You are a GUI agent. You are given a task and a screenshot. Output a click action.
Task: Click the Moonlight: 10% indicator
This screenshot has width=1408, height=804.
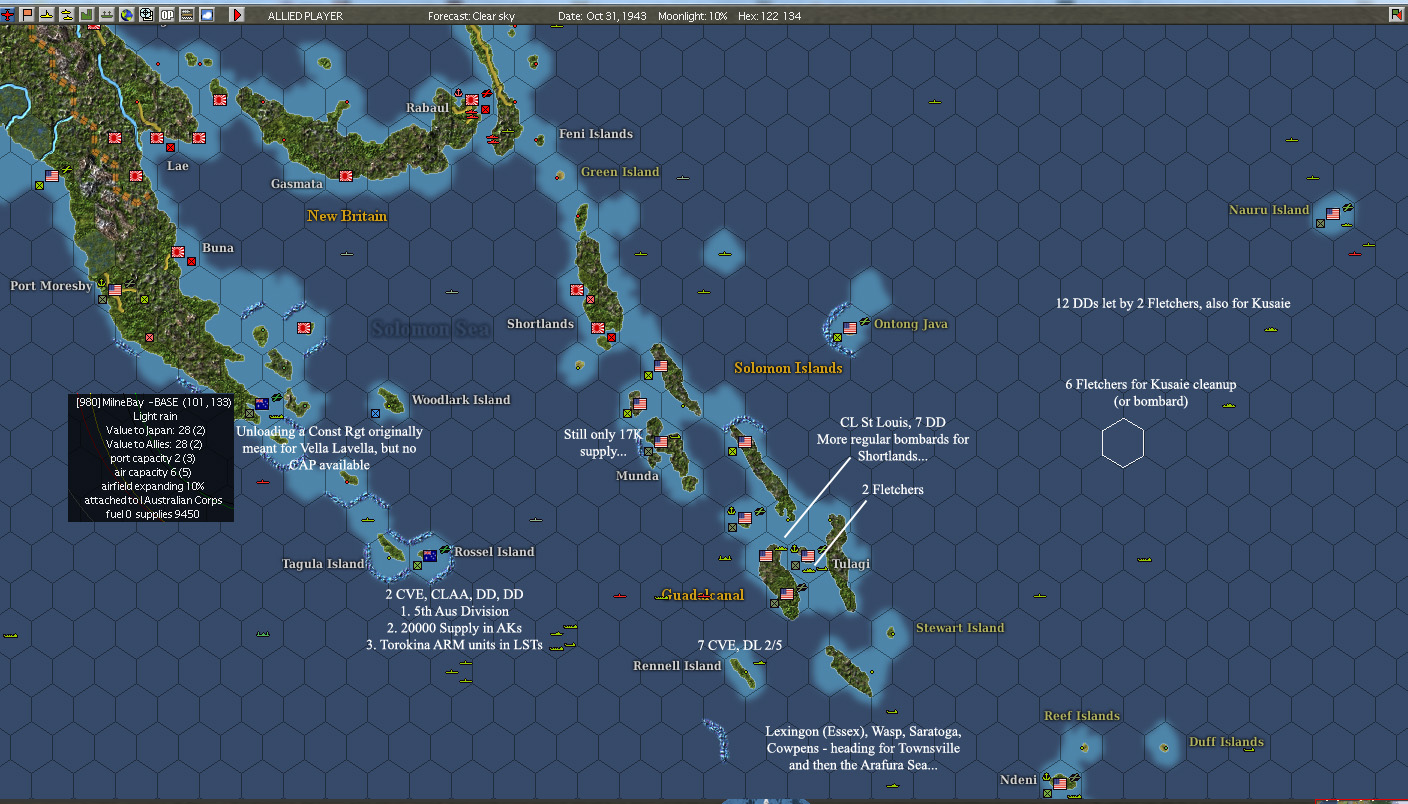(x=693, y=16)
